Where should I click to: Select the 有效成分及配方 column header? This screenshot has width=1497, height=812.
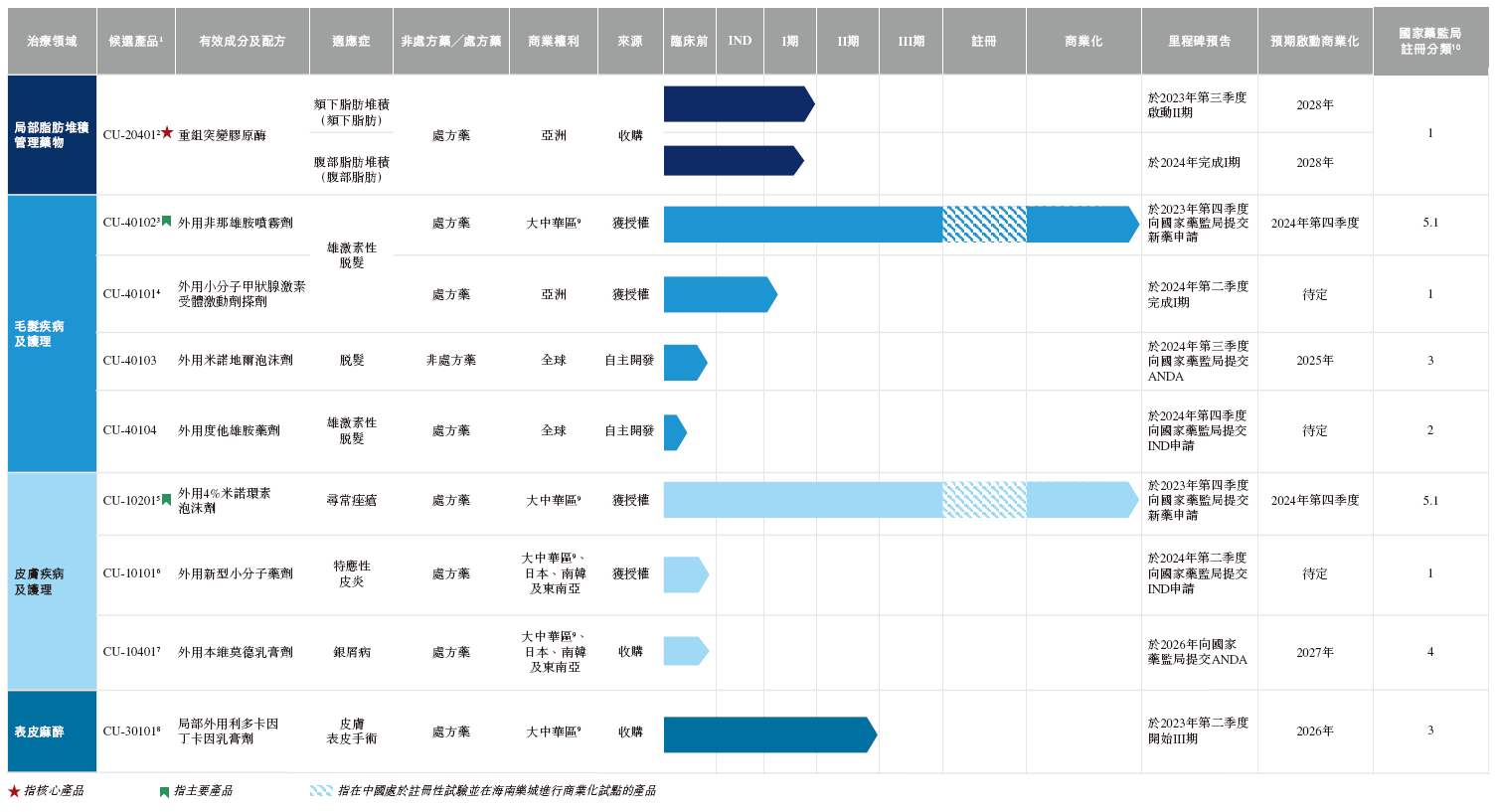click(243, 41)
